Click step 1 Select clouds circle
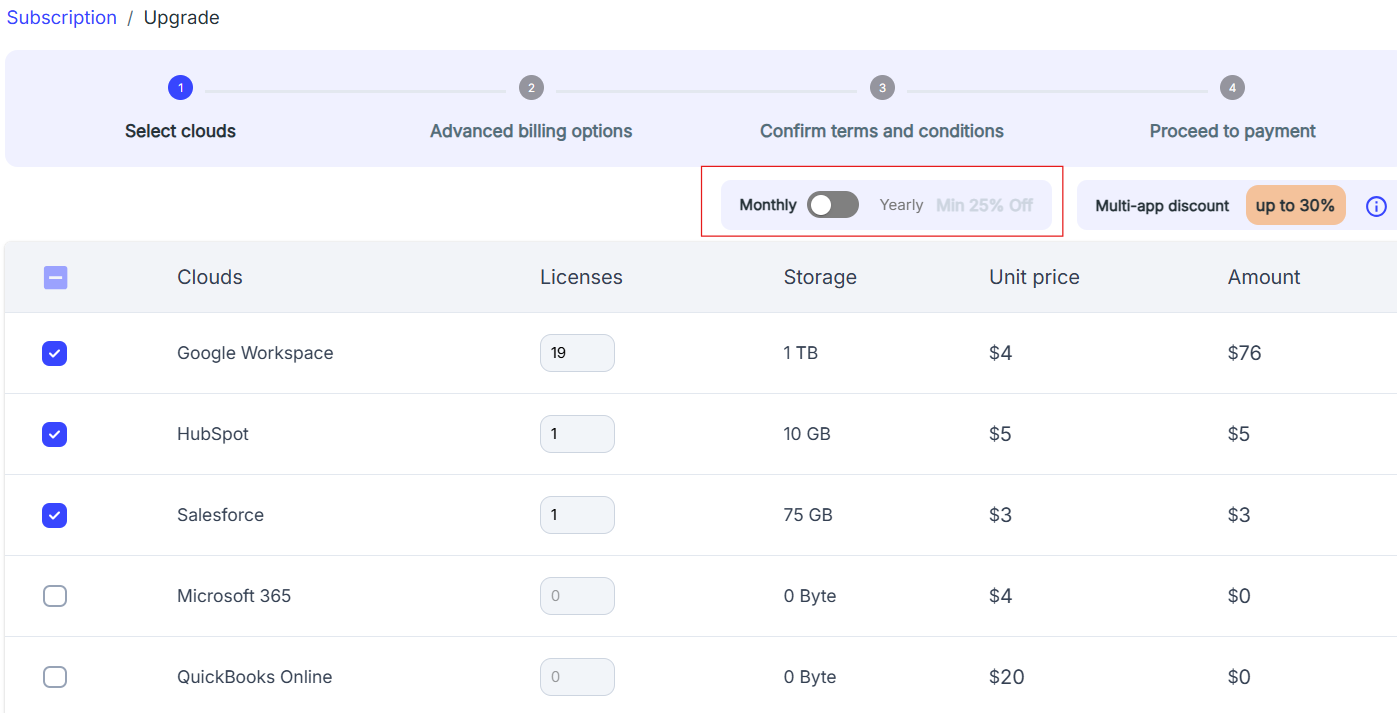 point(180,88)
